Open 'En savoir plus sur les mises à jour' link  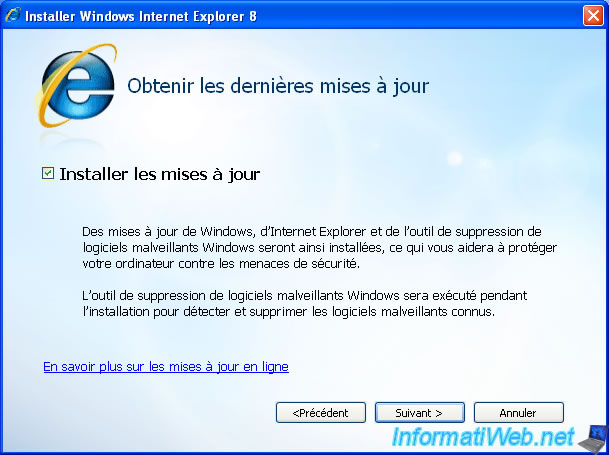pos(166,366)
